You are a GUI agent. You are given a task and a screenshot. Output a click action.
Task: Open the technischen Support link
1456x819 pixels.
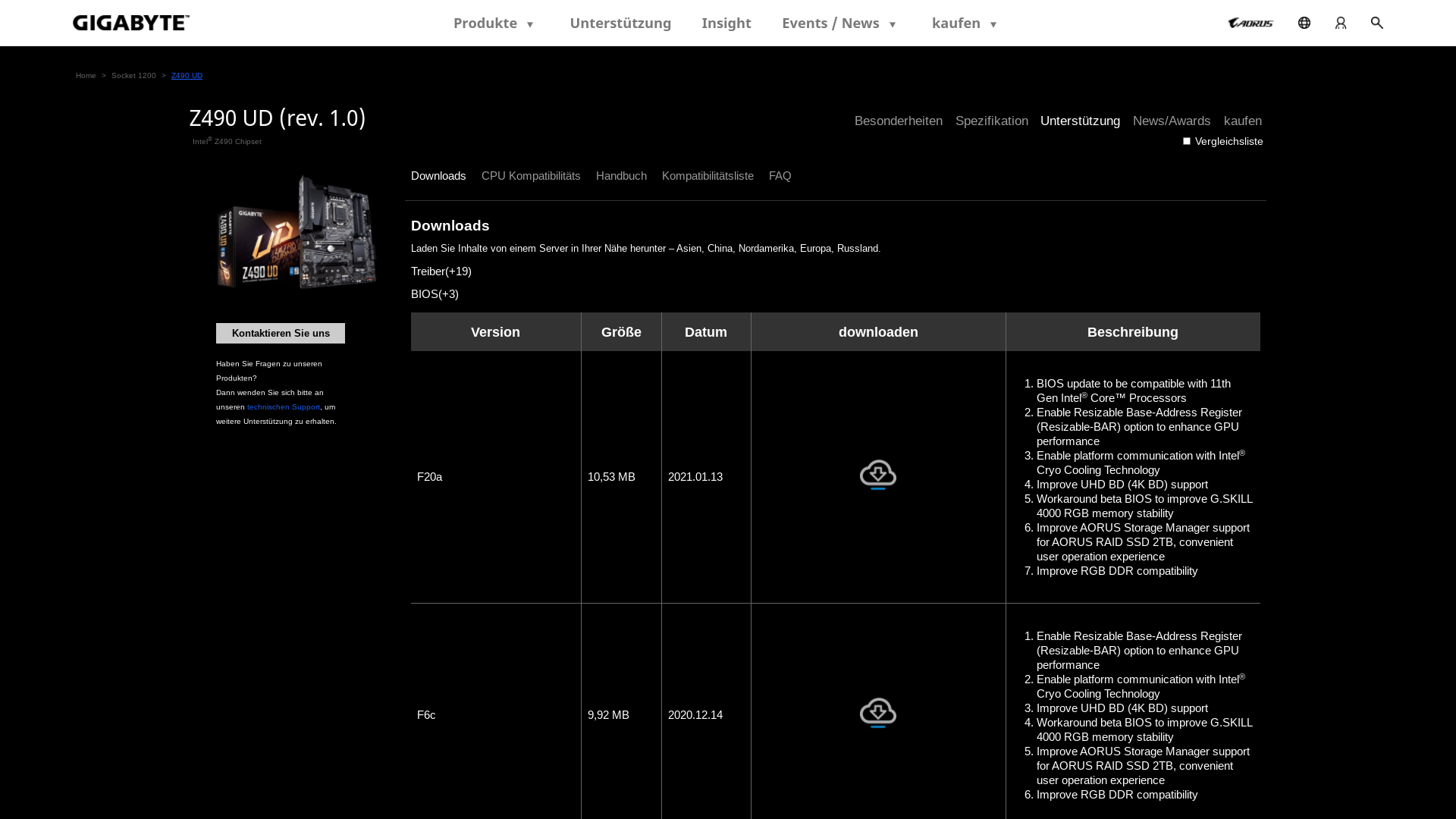(283, 406)
